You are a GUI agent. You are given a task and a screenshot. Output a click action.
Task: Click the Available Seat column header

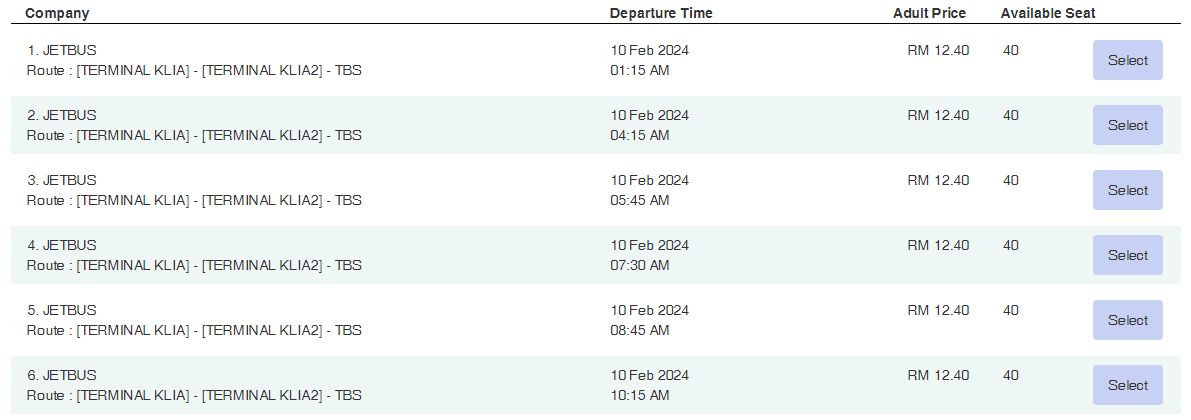coord(1048,13)
